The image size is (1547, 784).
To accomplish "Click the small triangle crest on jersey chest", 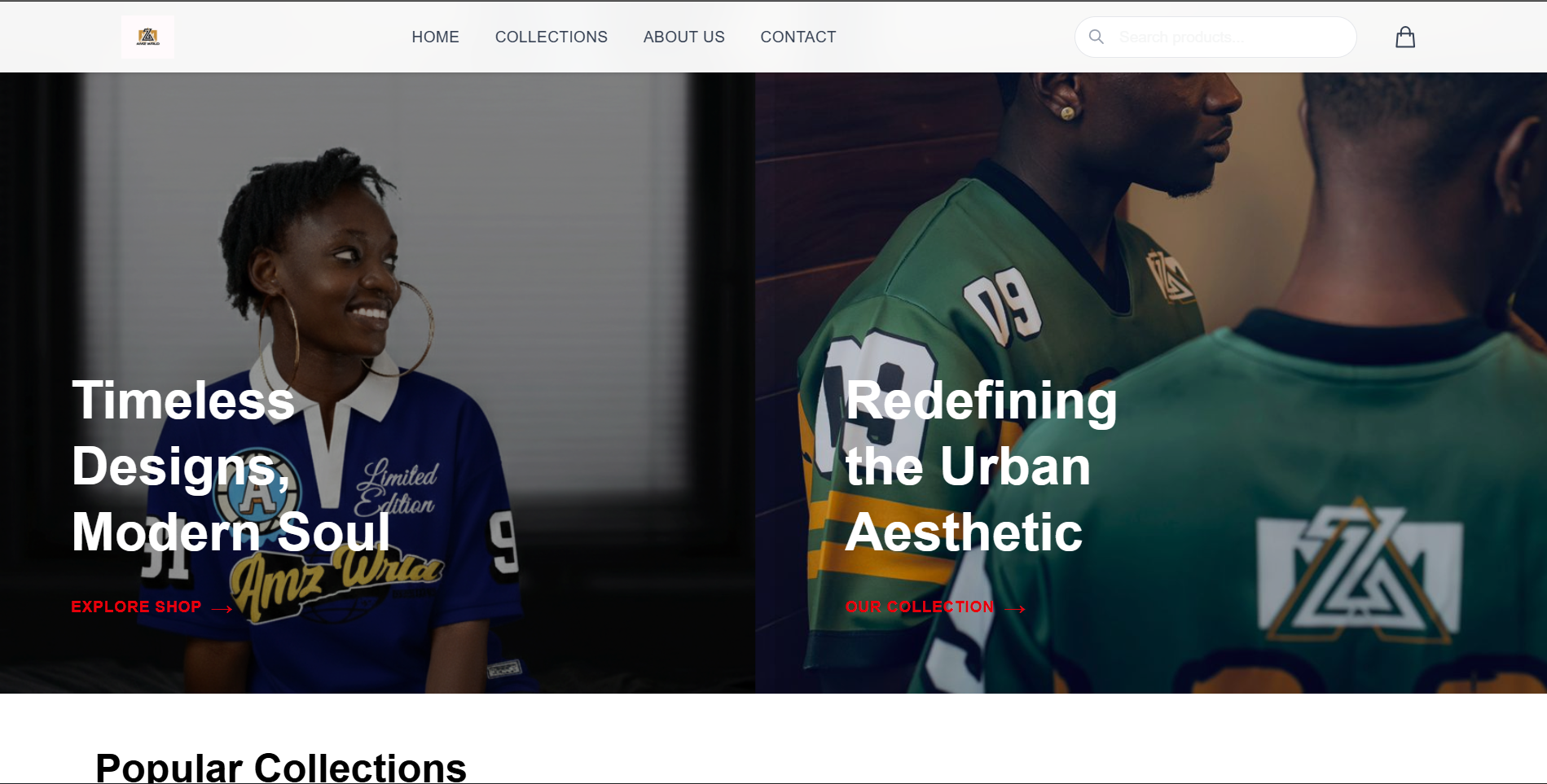I will pos(1169,278).
